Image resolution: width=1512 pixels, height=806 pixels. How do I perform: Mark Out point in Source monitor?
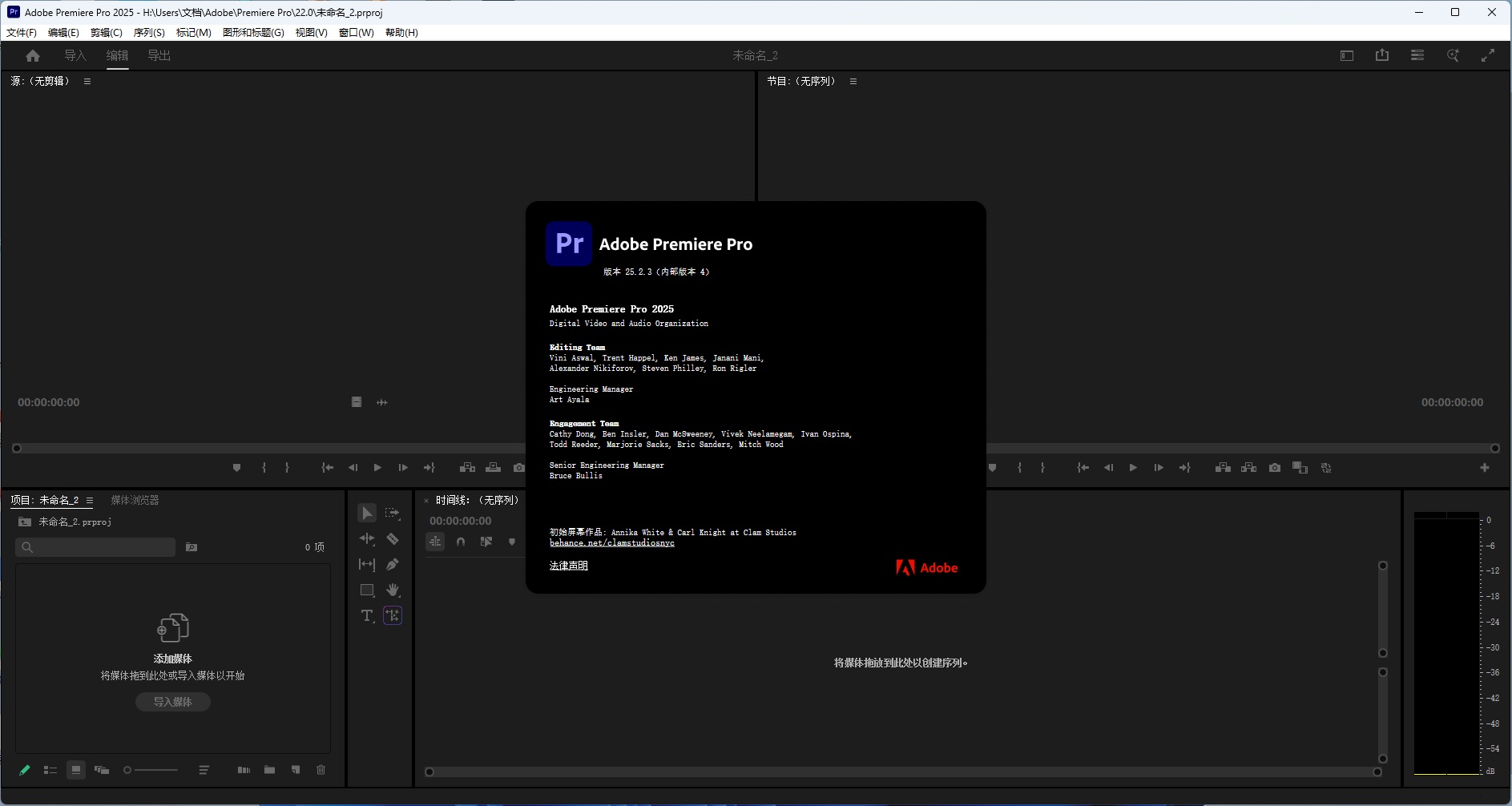point(287,468)
